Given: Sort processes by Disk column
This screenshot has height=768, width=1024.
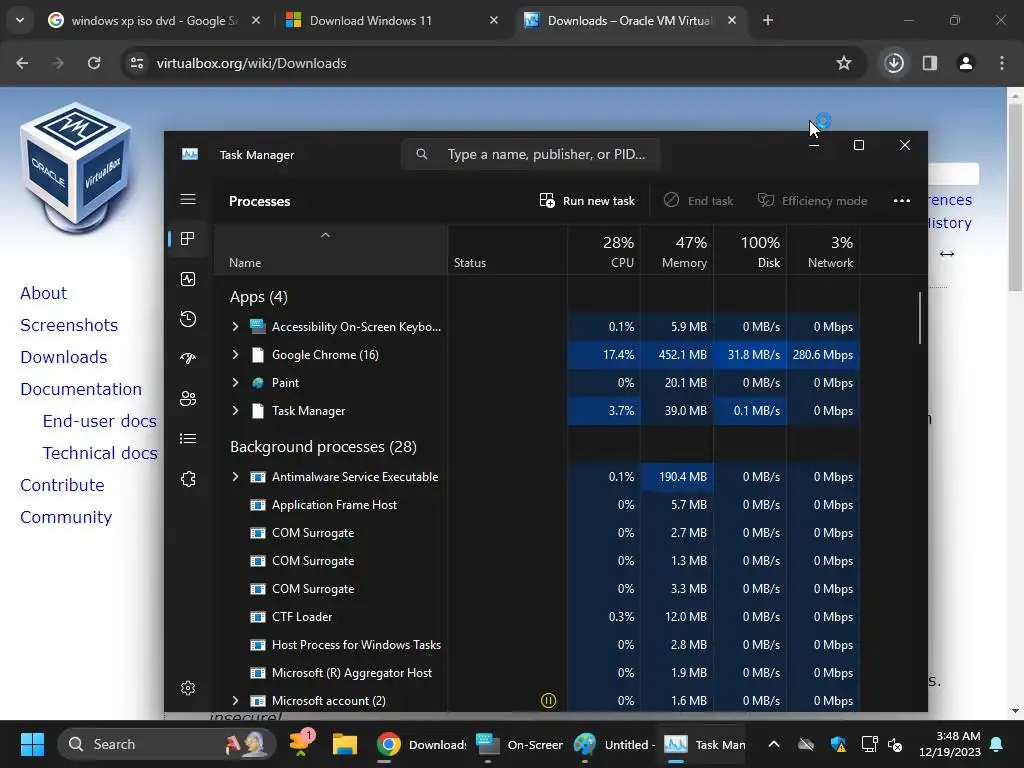Looking at the screenshot, I should click(x=750, y=251).
